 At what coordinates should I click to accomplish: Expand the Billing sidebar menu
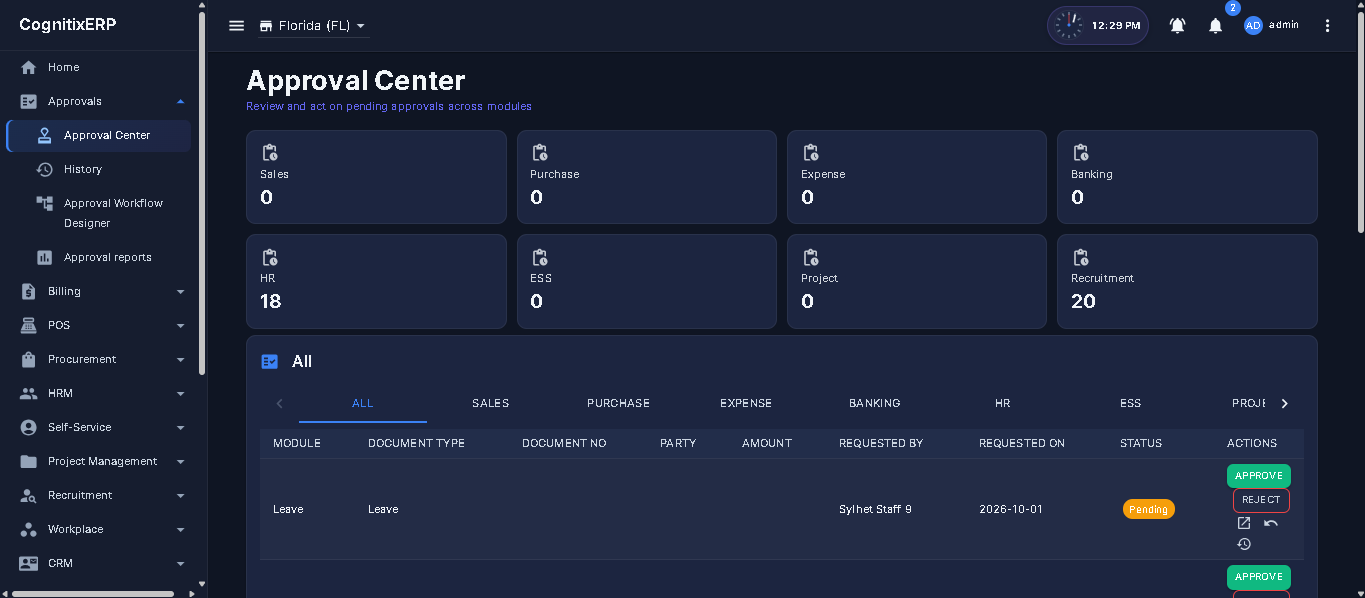[x=180, y=291]
